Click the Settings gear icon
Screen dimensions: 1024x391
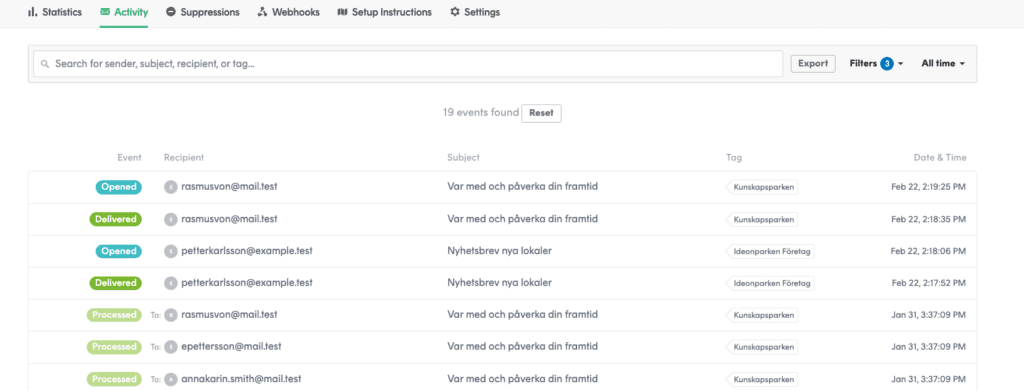455,12
